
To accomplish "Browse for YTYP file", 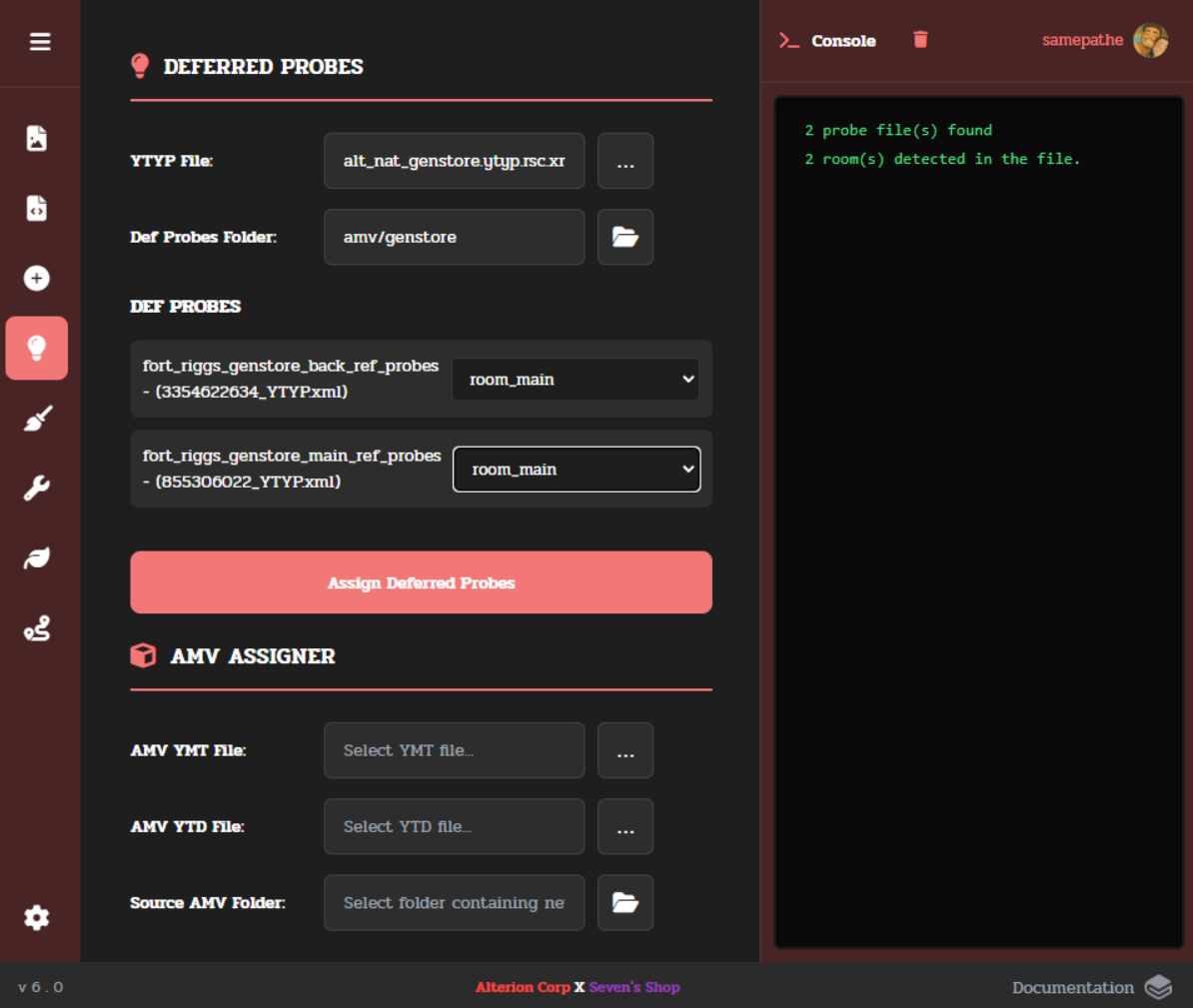I will tap(625, 161).
